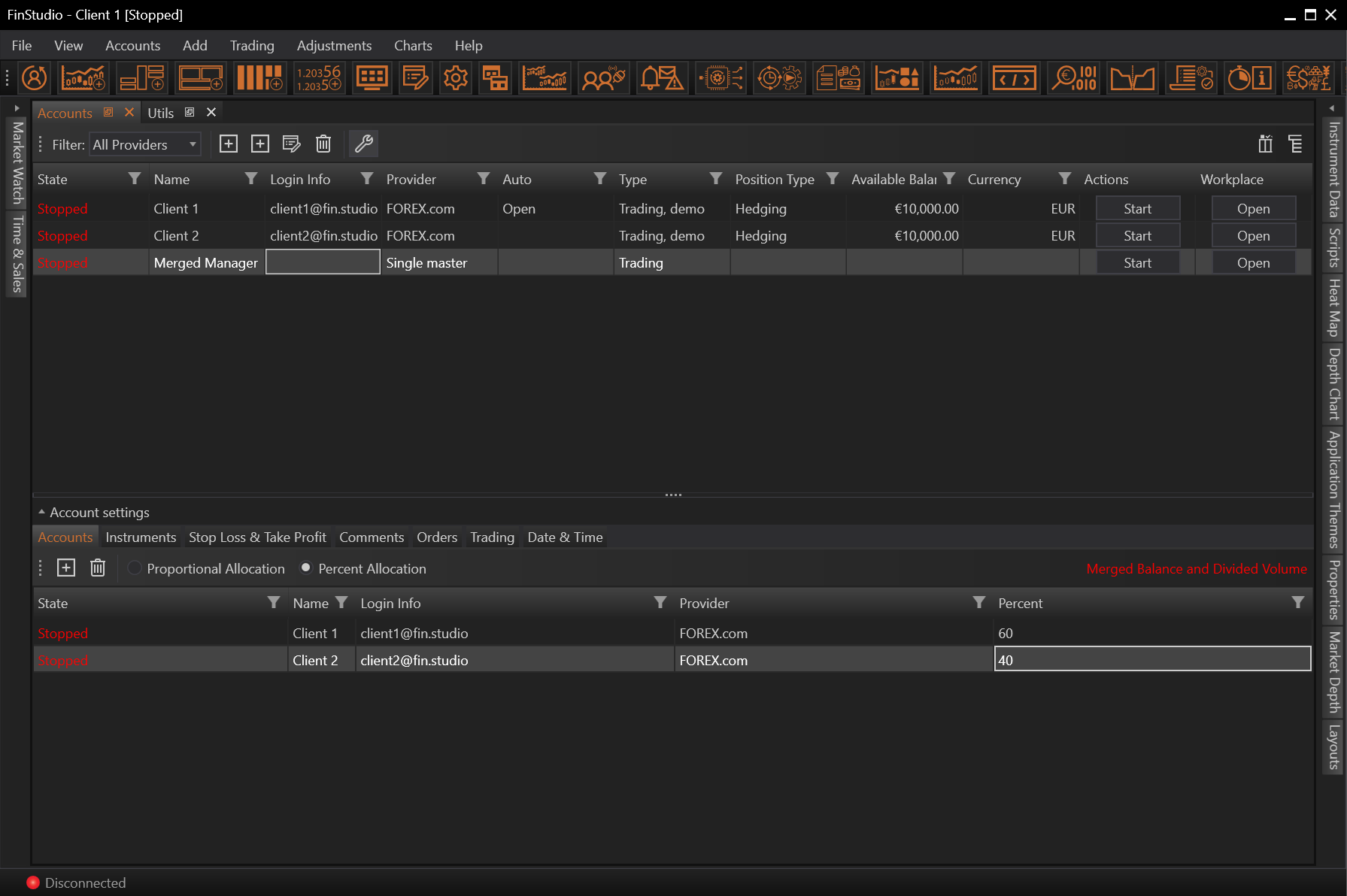Open the All Providers filter dropdown

click(x=145, y=144)
